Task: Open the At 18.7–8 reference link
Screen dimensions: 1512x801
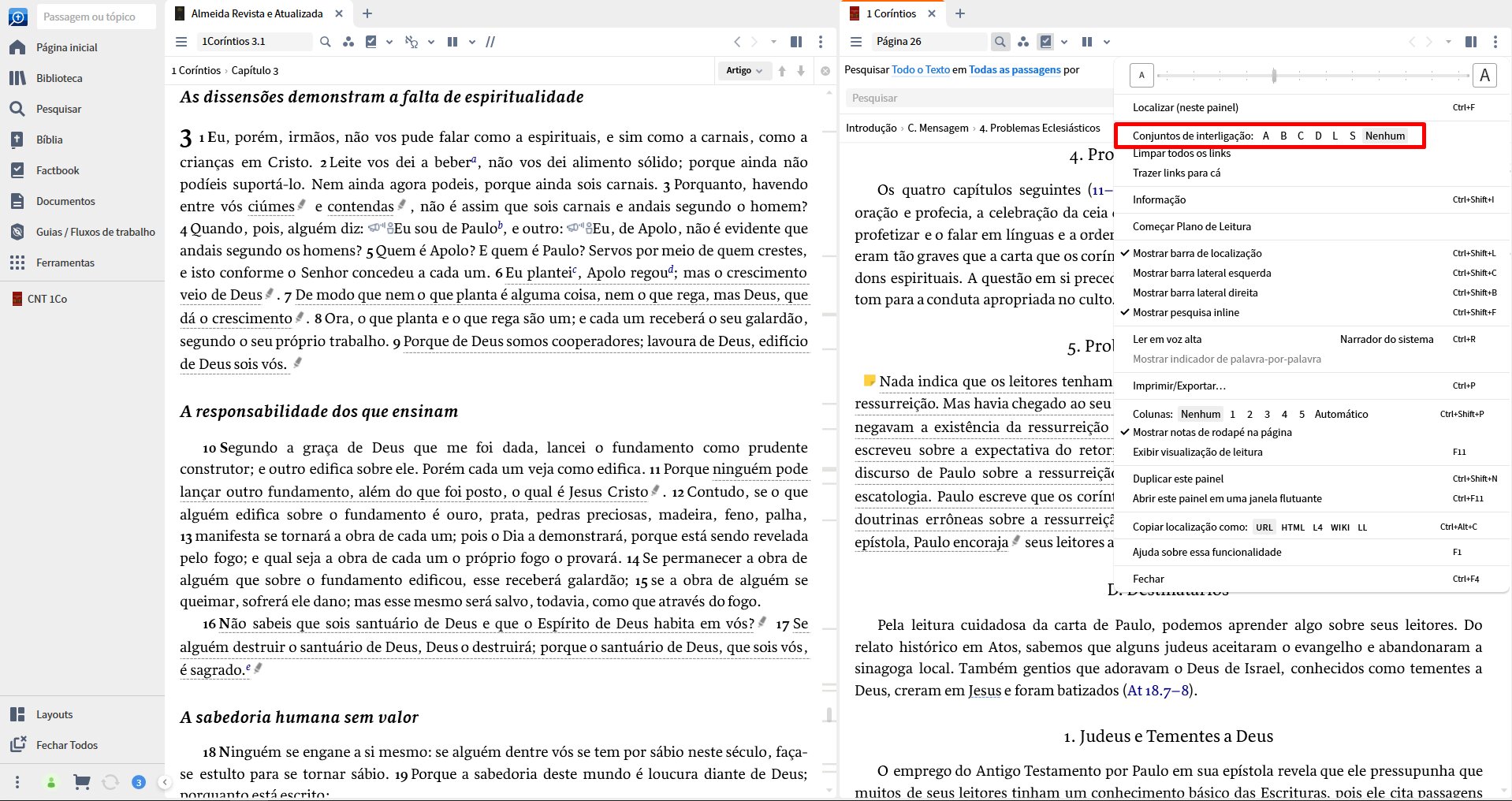Action: (1158, 690)
